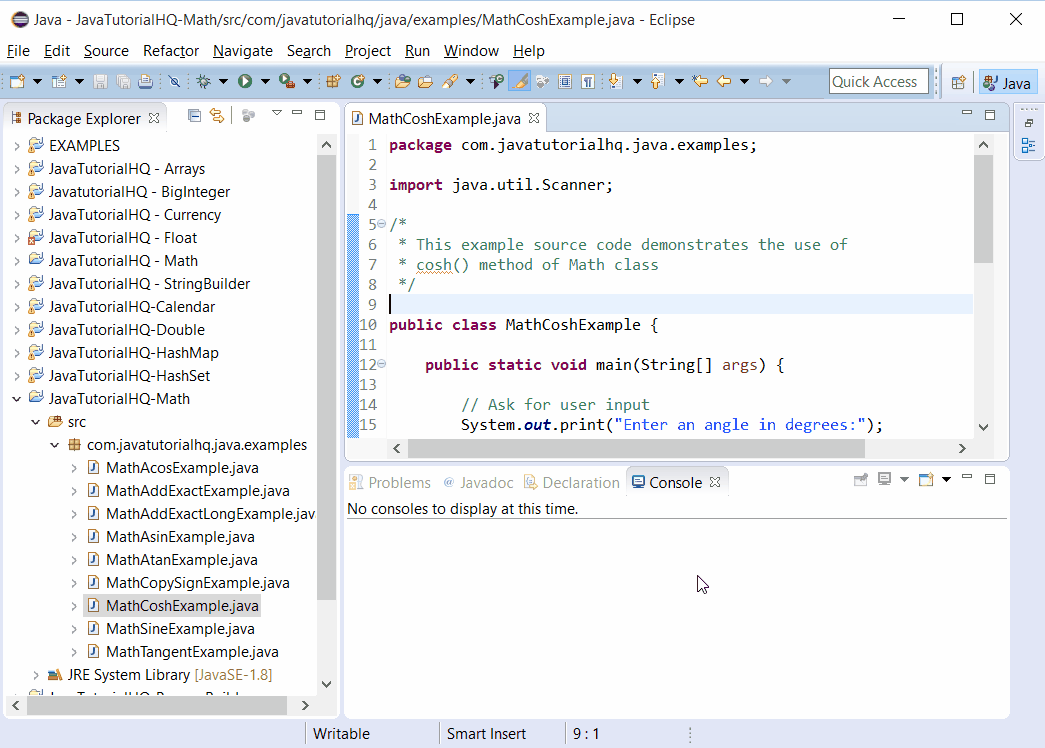Expand the JRE System Library node
This screenshot has height=748, width=1045.
[36, 675]
